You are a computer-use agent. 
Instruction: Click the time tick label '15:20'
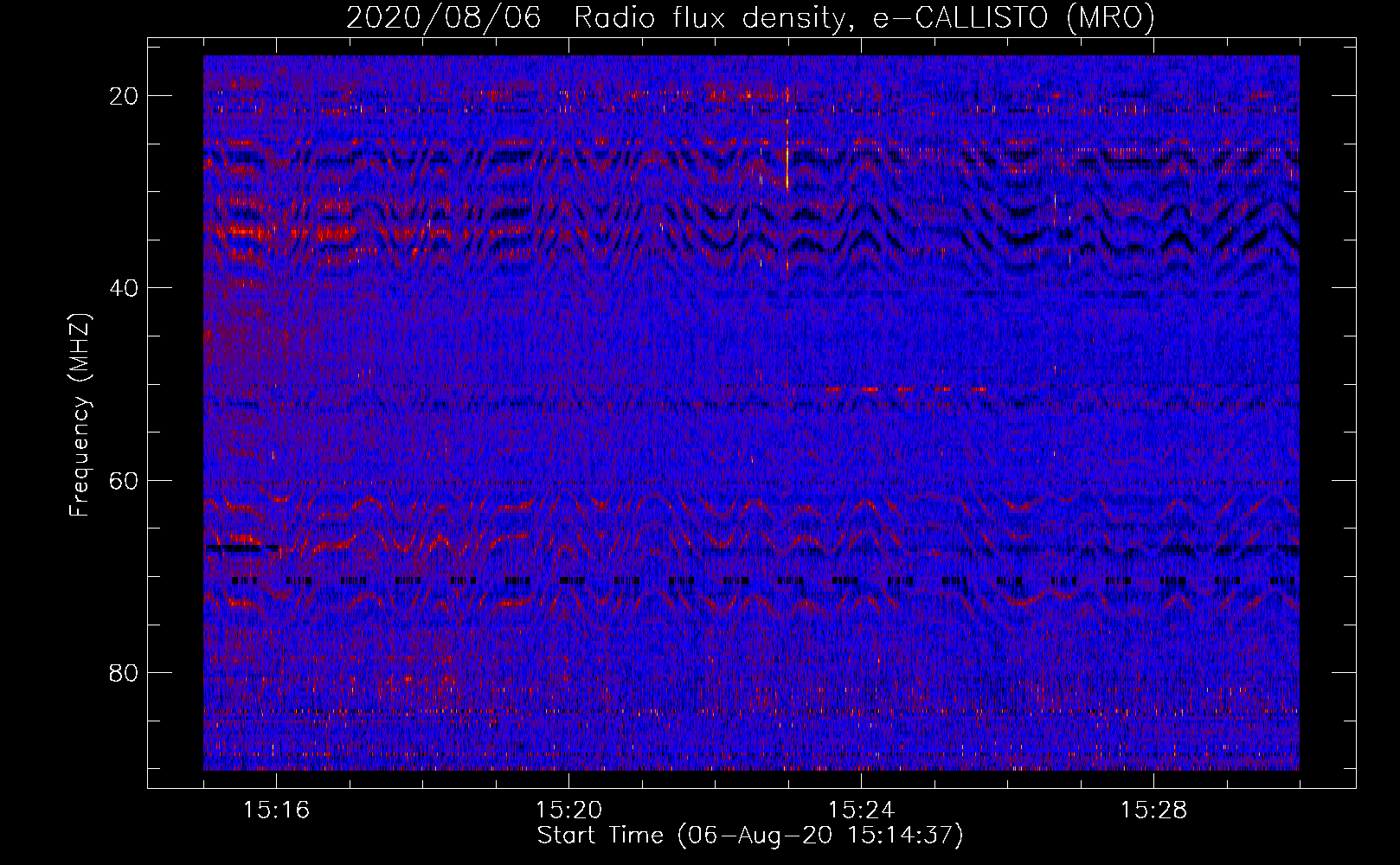pos(568,810)
